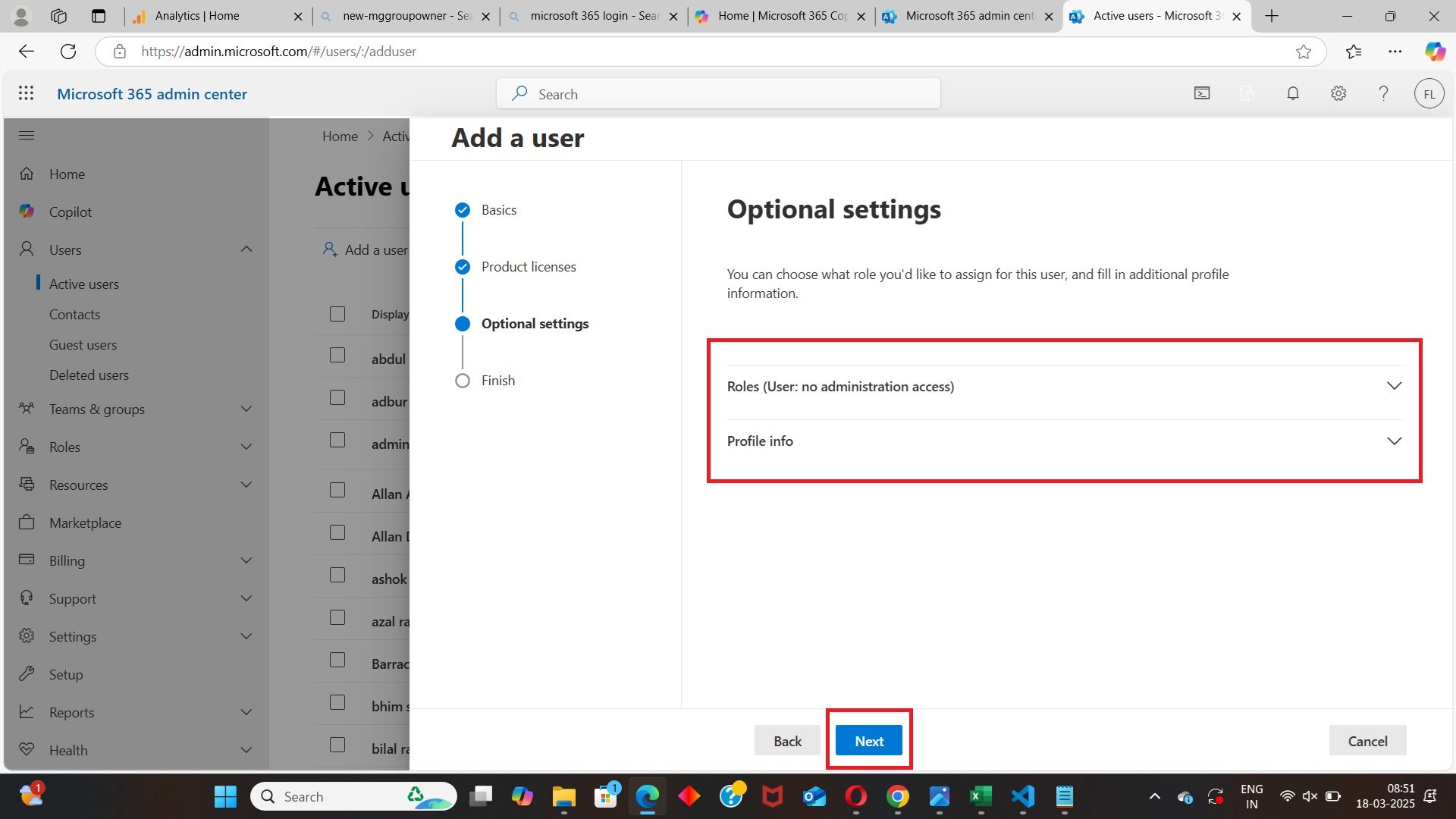Check the abdul row checkbox

pos(337,355)
